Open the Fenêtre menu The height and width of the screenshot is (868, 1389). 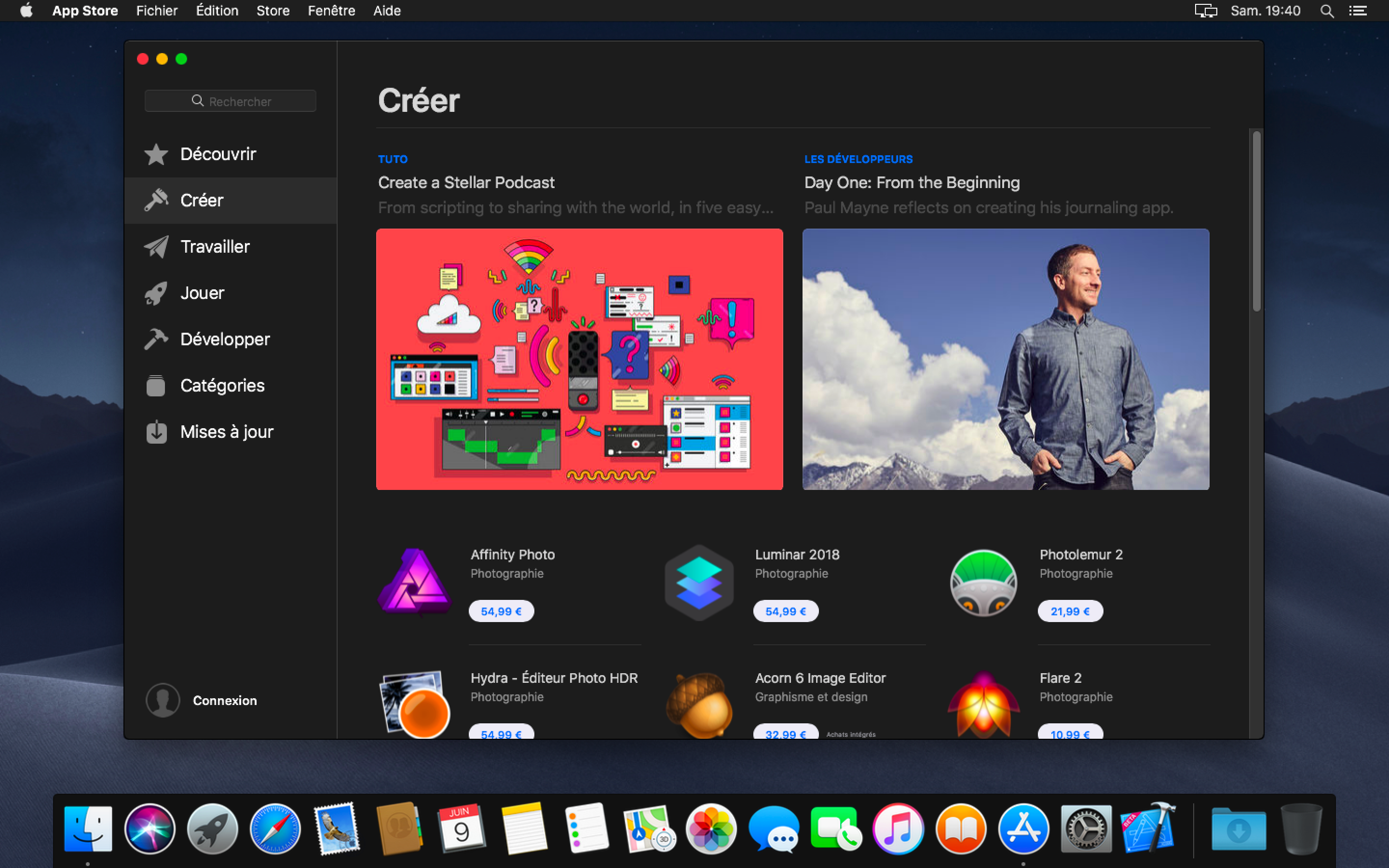(331, 10)
